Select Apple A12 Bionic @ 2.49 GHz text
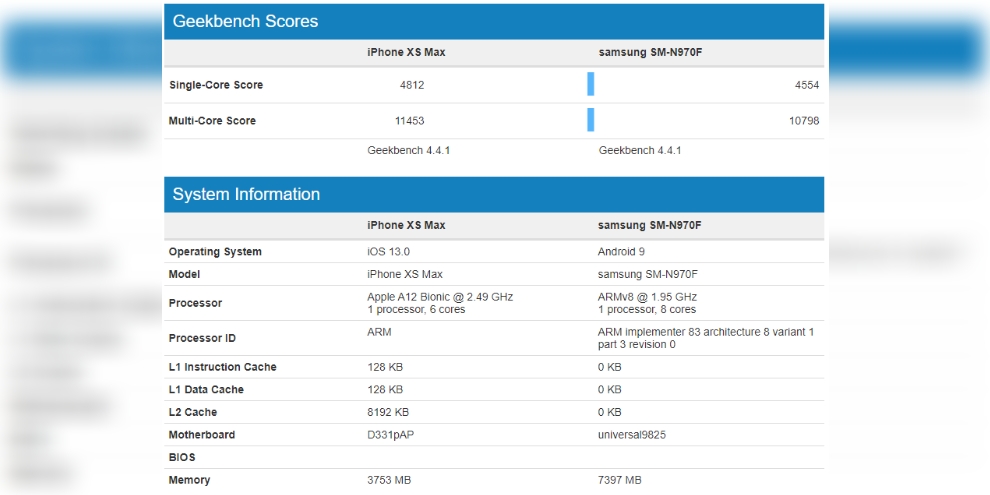This screenshot has width=990, height=495. click(x=440, y=297)
